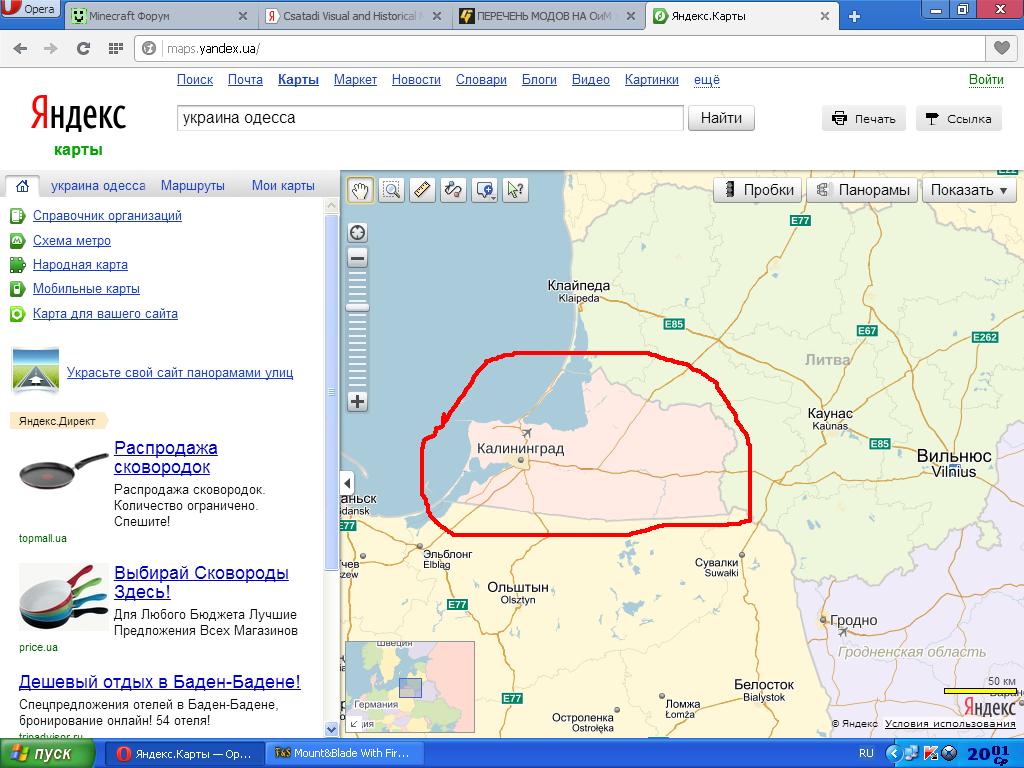Open the Маркет link
Viewport: 1024px width, 768px height.
pos(355,80)
